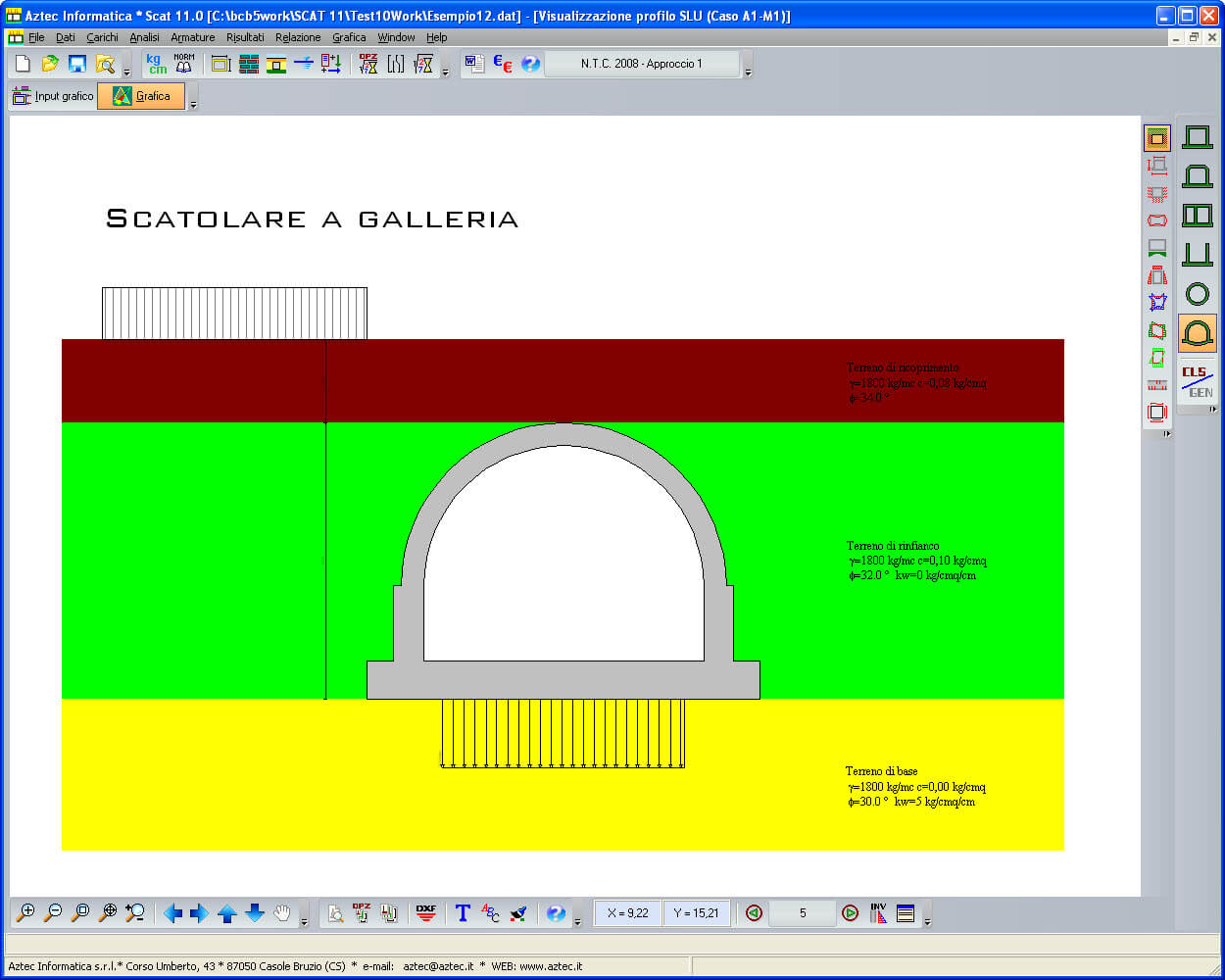Select the pan hand tool
The width and height of the screenshot is (1225, 980).
[282, 913]
